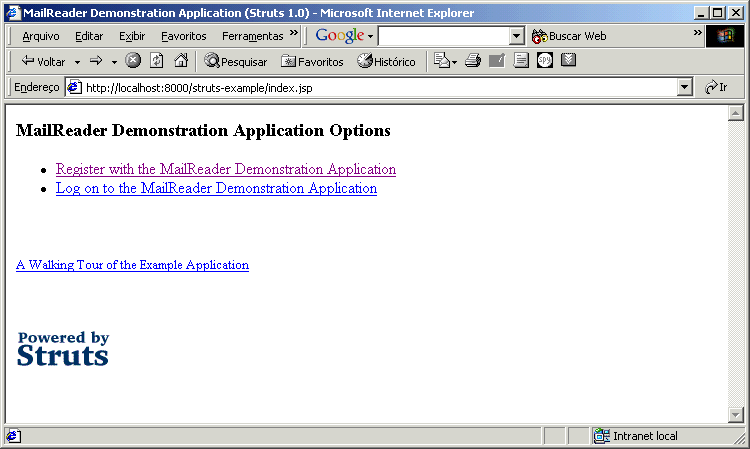Click the Windows flag throbber icon
750x449 pixels.
725,36
